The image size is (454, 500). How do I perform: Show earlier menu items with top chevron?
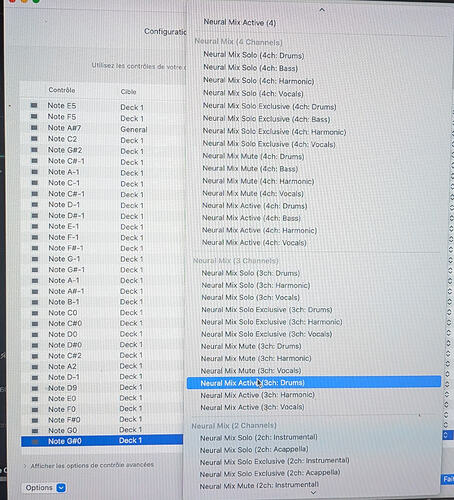[322, 10]
